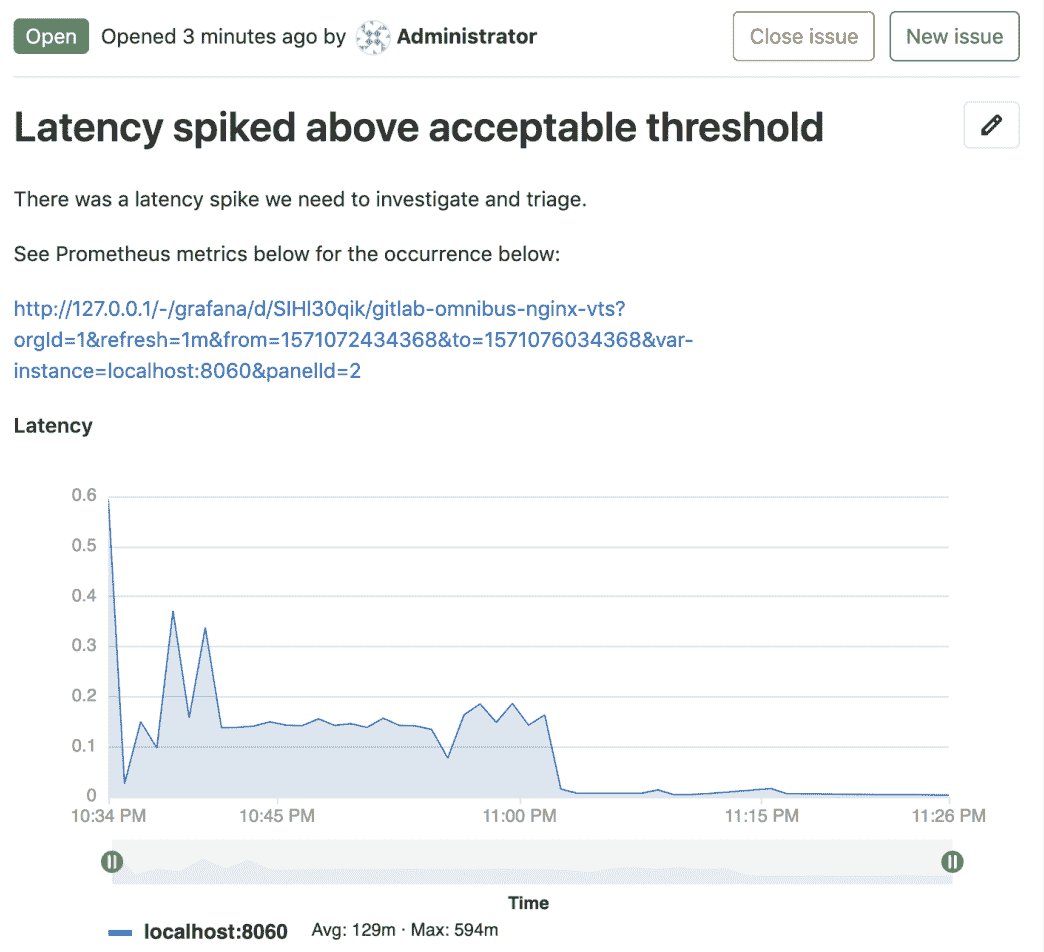This screenshot has width=1044, height=952.
Task: Create a New issue
Action: click(x=954, y=36)
